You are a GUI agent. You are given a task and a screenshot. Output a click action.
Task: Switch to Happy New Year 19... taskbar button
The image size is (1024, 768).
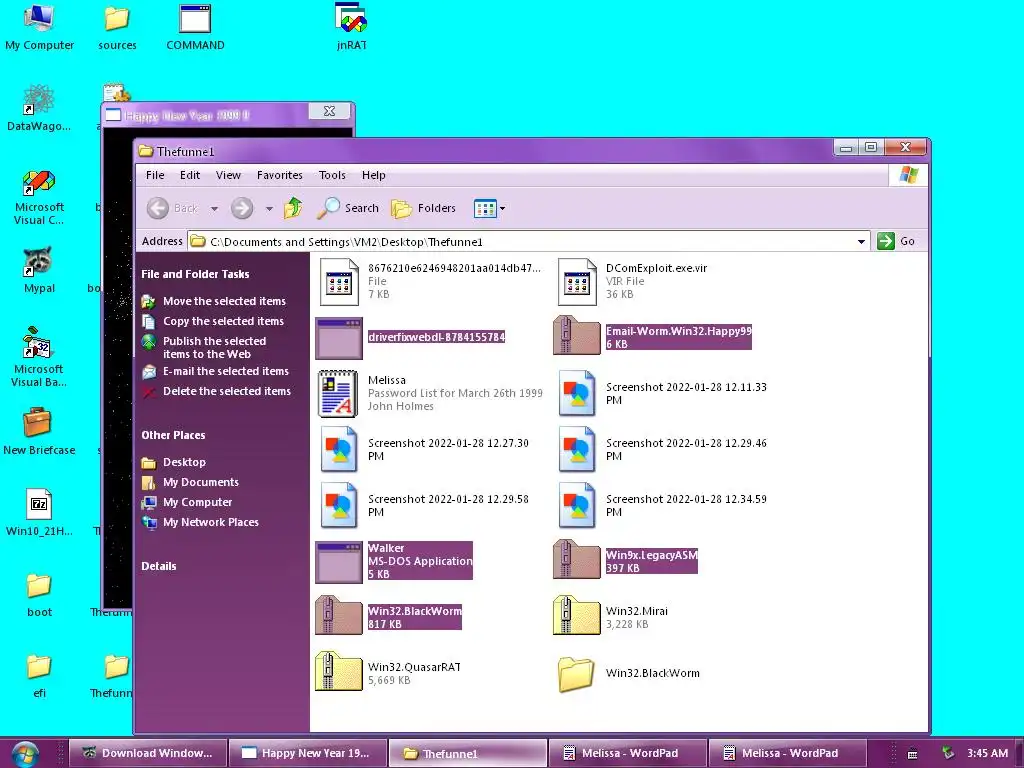click(308, 753)
